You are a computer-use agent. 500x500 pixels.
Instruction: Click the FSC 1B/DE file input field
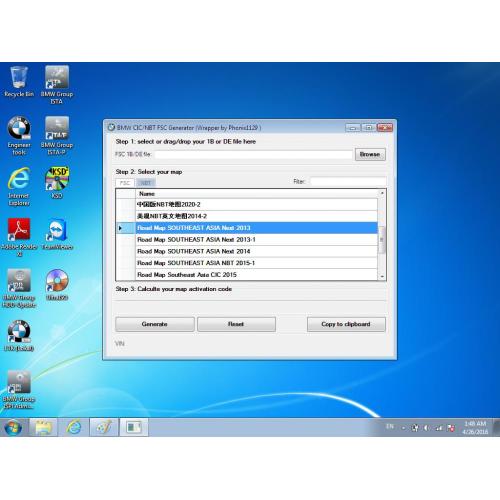click(253, 154)
